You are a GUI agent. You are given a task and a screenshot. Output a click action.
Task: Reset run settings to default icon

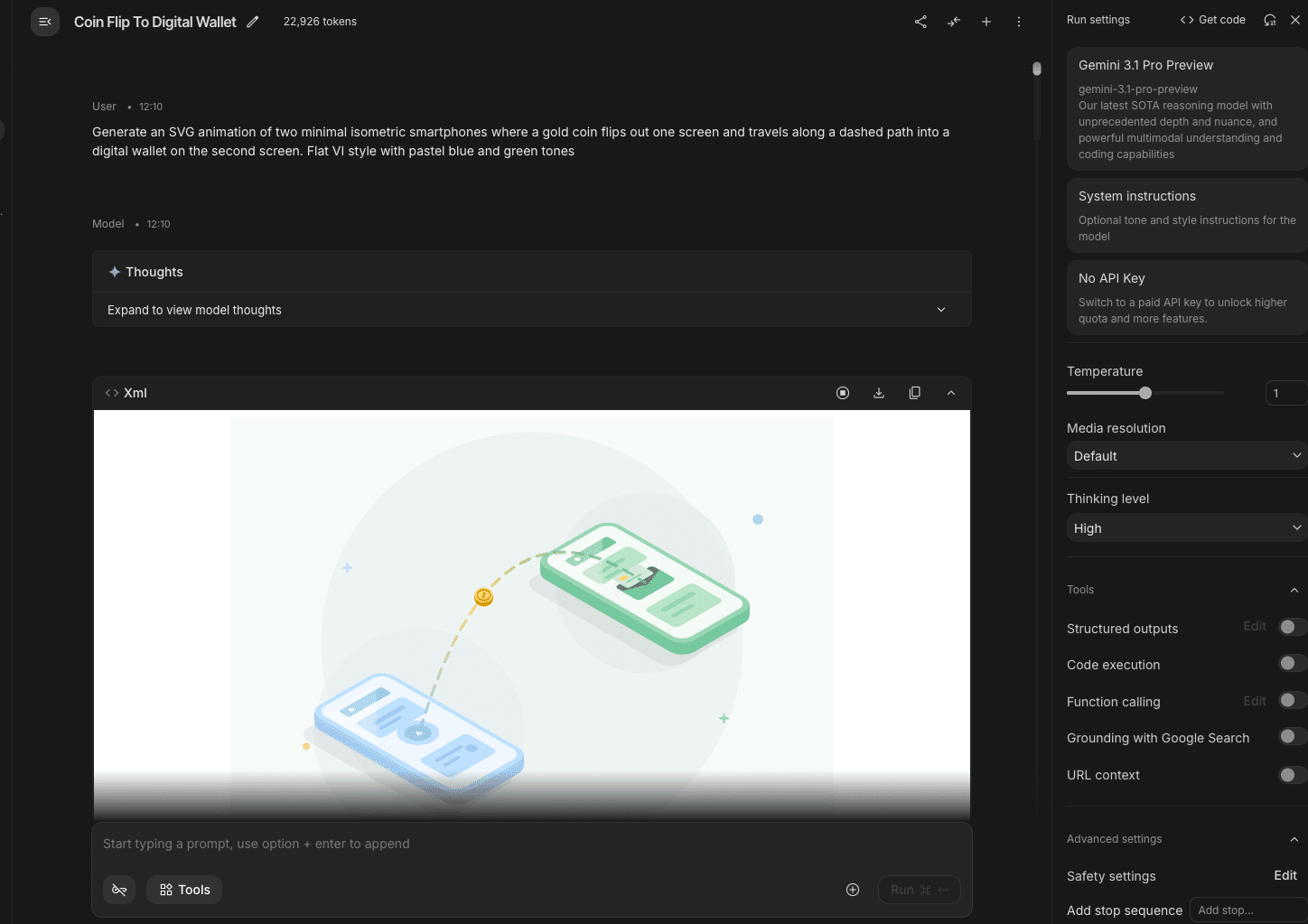click(x=1270, y=20)
